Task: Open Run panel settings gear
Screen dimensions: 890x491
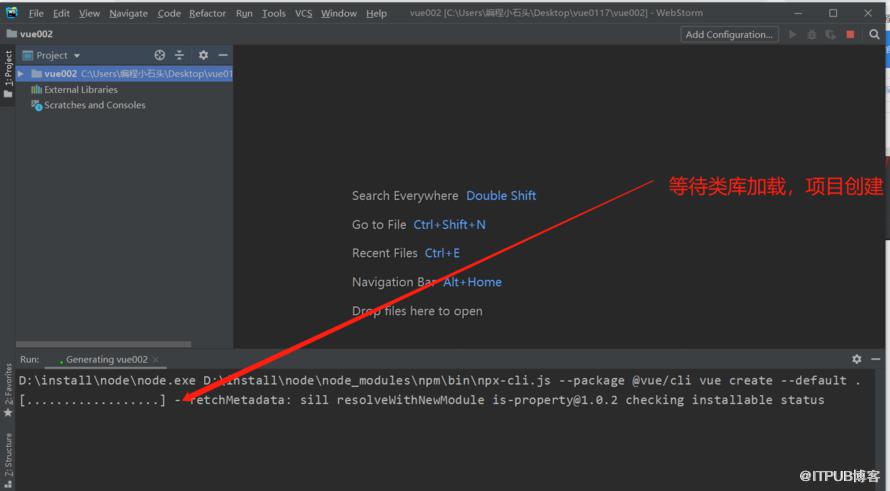Action: (x=857, y=359)
